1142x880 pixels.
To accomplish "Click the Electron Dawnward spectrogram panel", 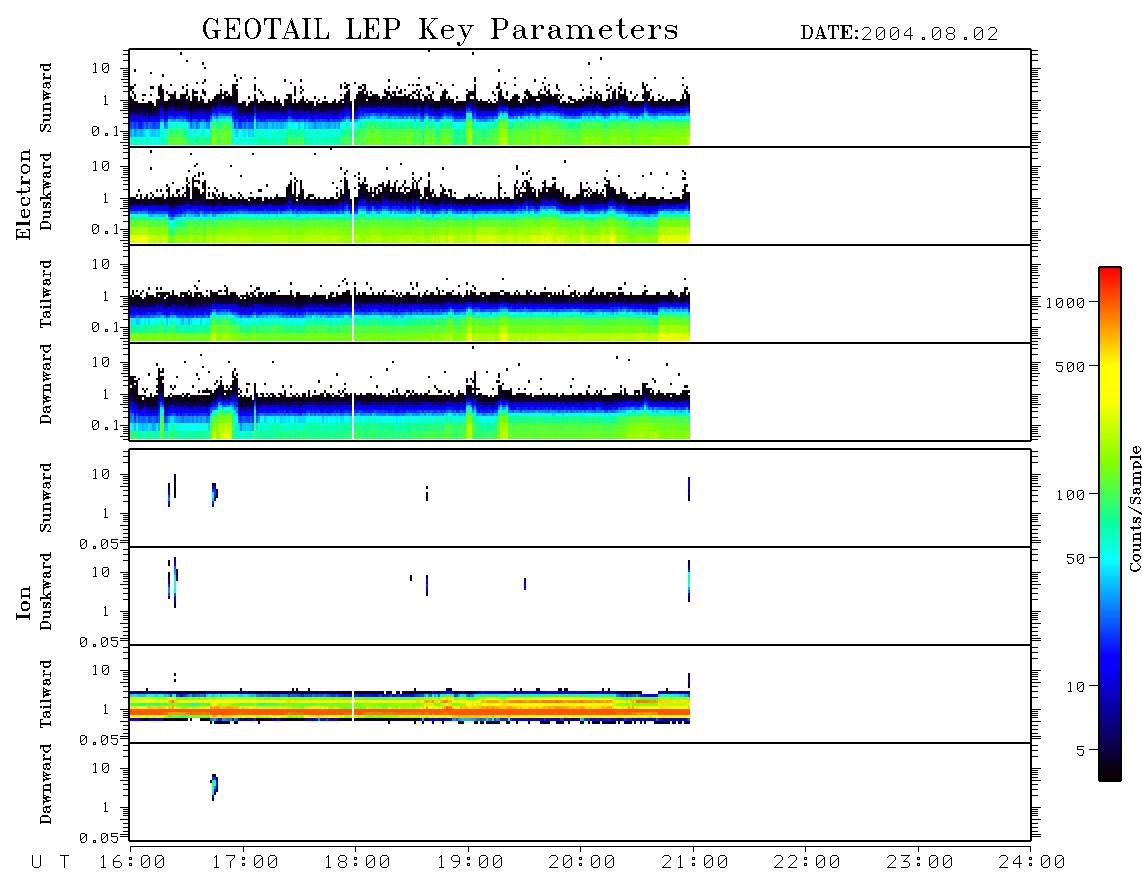I will pyautogui.click(x=580, y=391).
